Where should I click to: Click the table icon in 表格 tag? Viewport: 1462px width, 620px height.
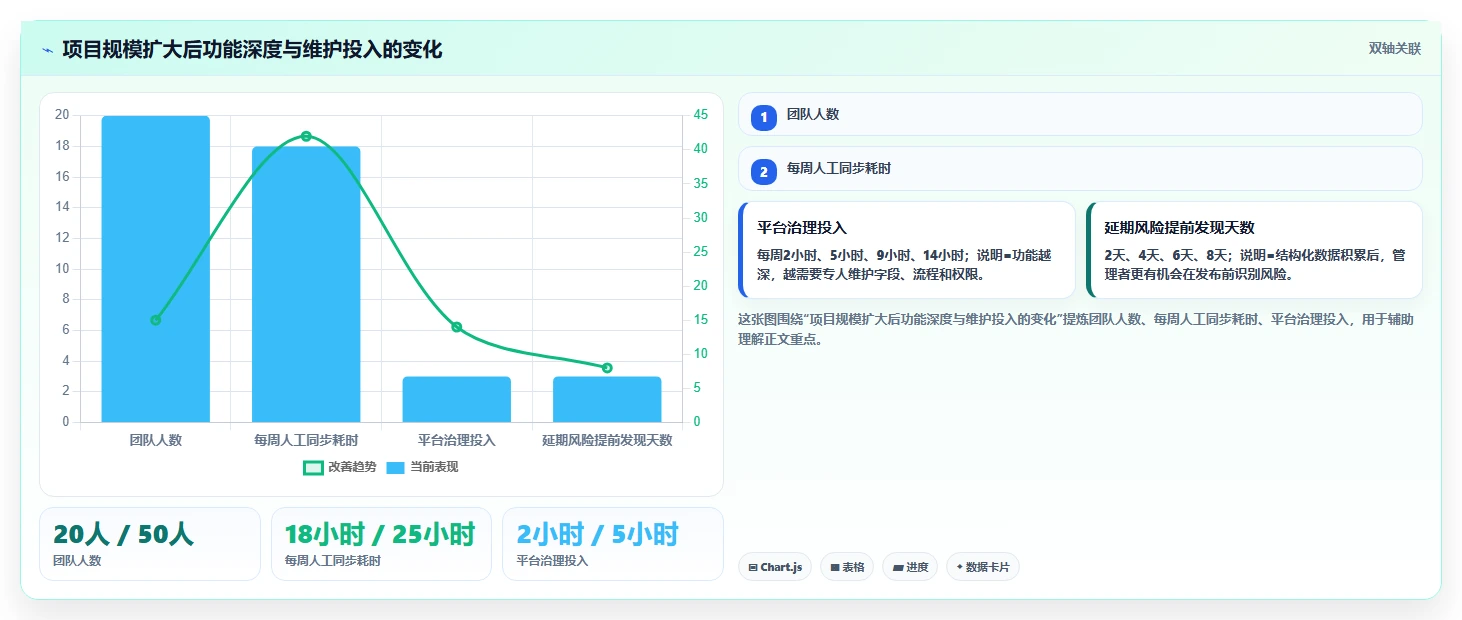(835, 568)
